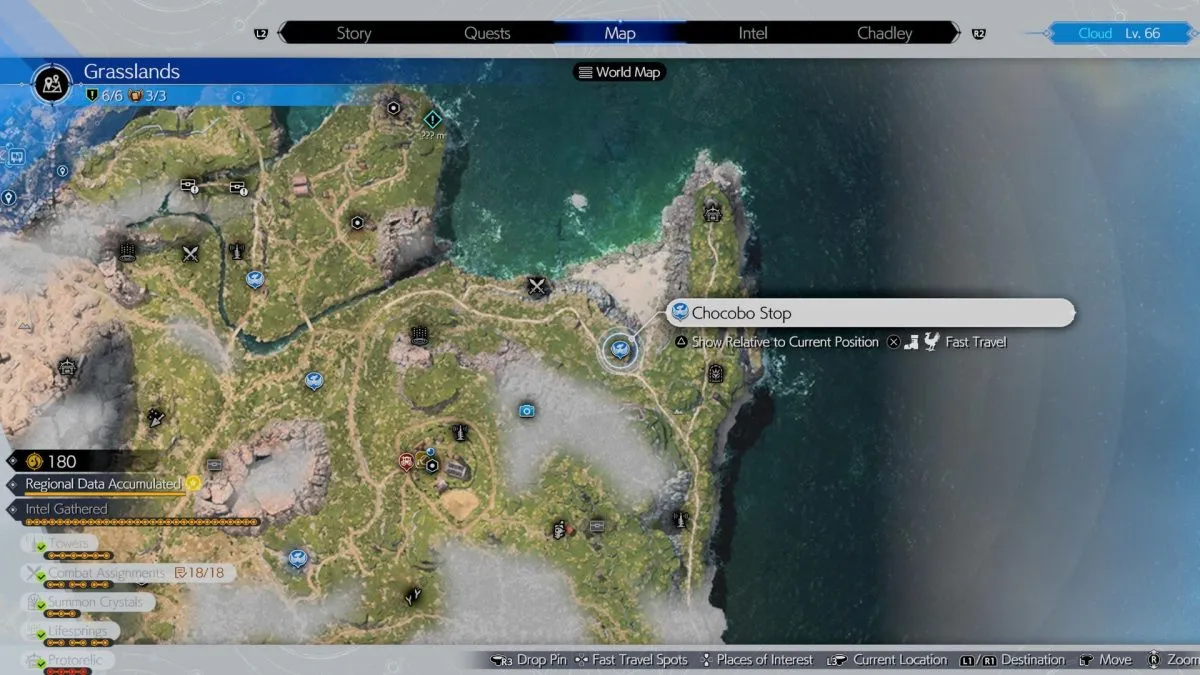Select the camera photo spot icon

tap(527, 410)
